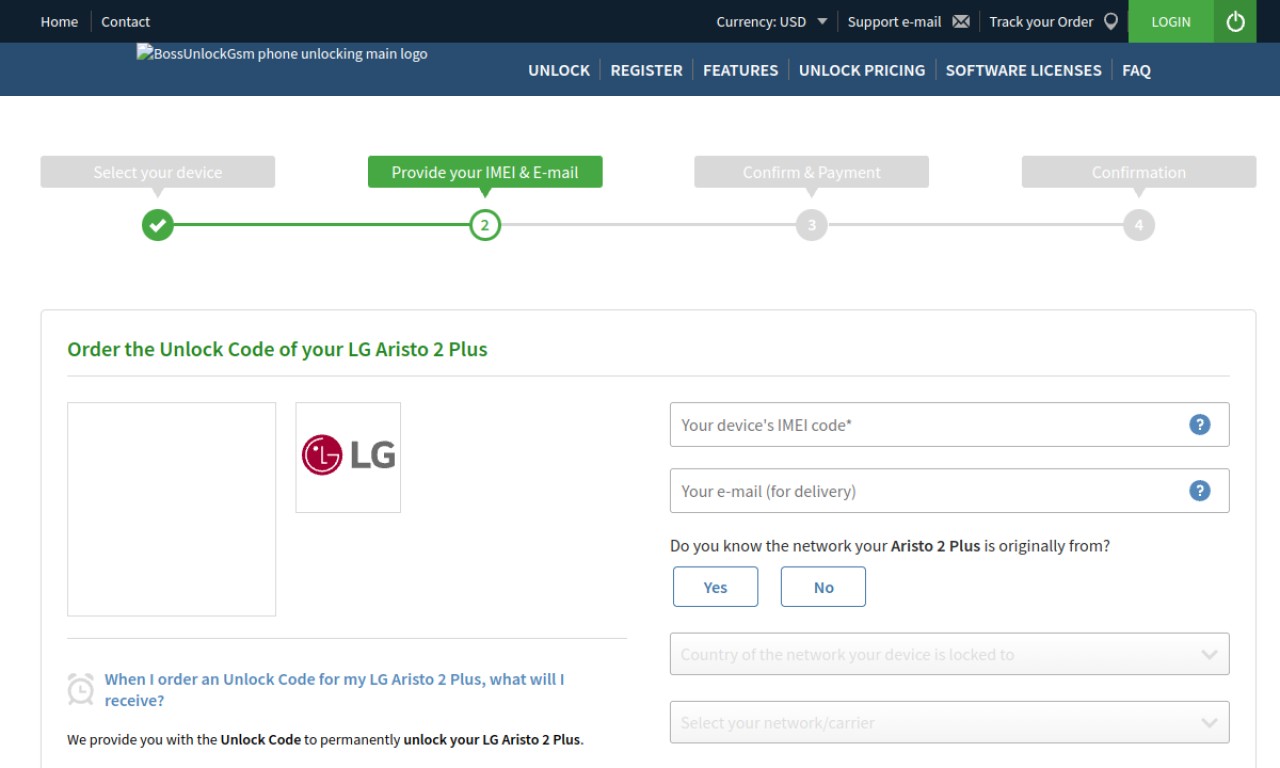
Task: Click the Support e-mail envelope icon
Action: (x=961, y=22)
